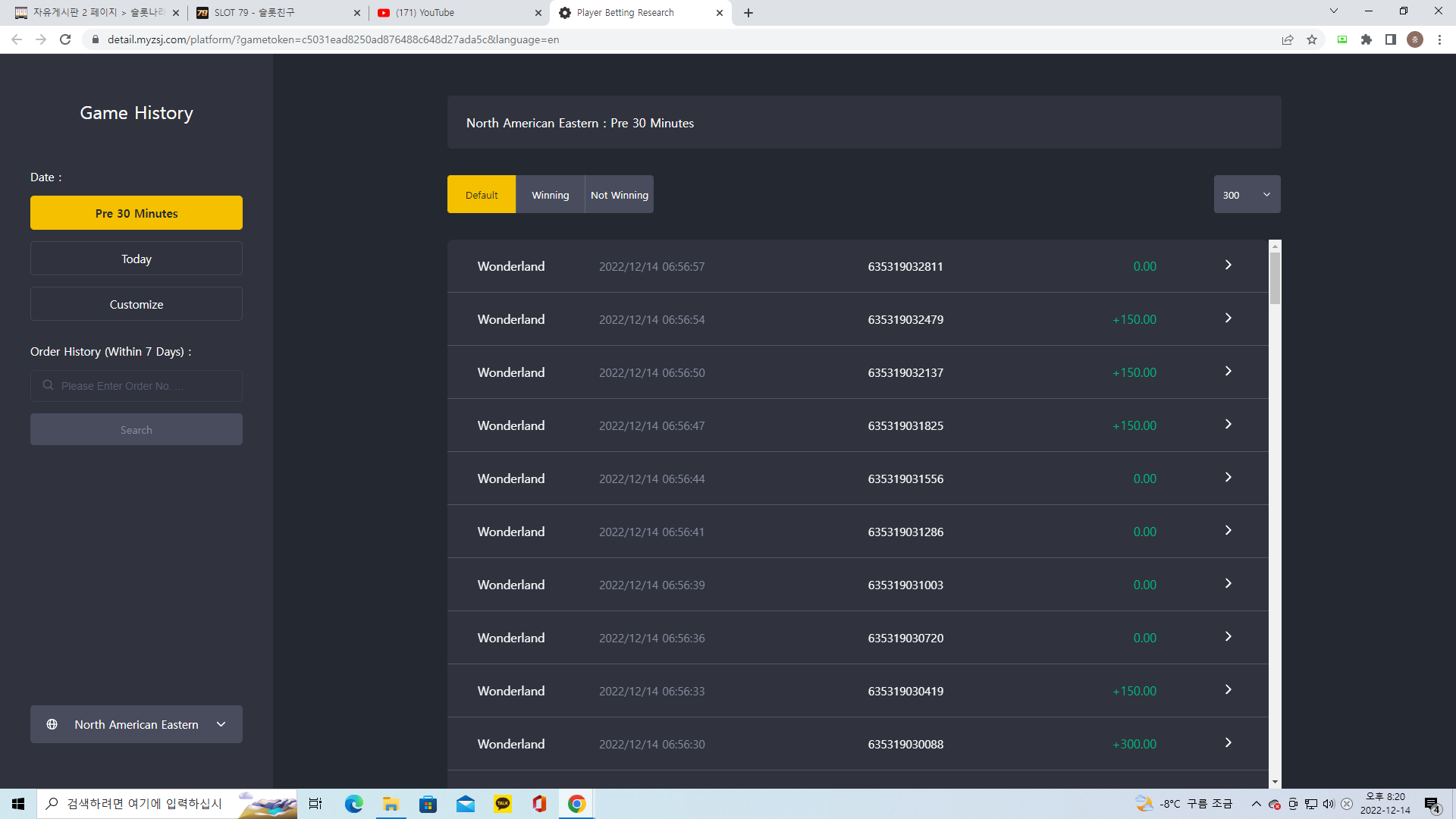Switch to the Not Winning tab

tap(620, 195)
